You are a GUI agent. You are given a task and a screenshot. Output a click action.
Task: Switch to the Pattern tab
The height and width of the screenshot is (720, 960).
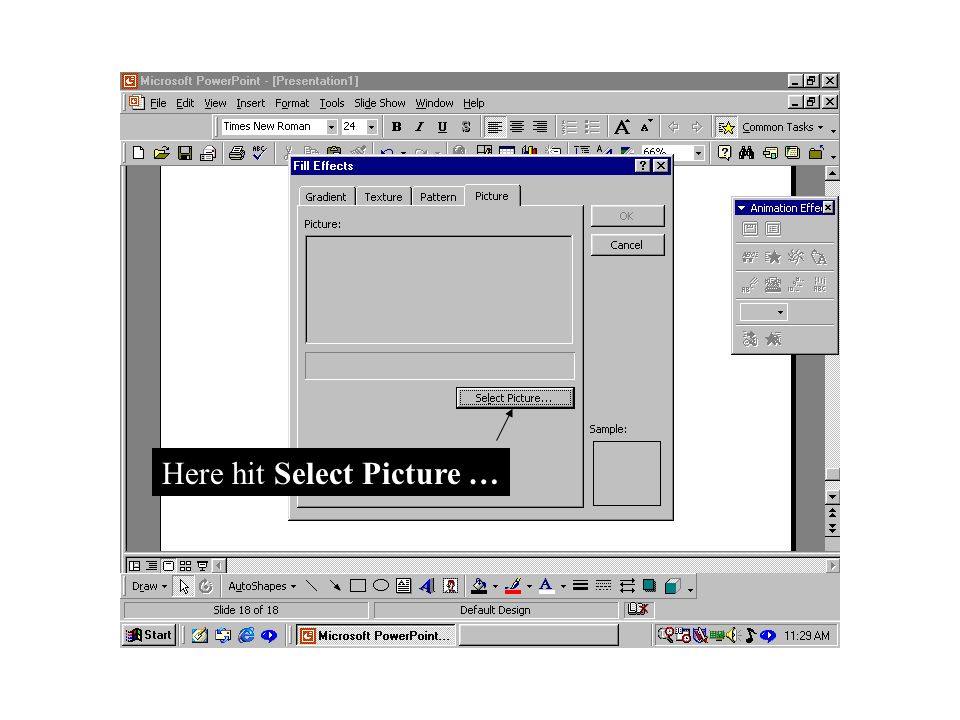coord(438,197)
